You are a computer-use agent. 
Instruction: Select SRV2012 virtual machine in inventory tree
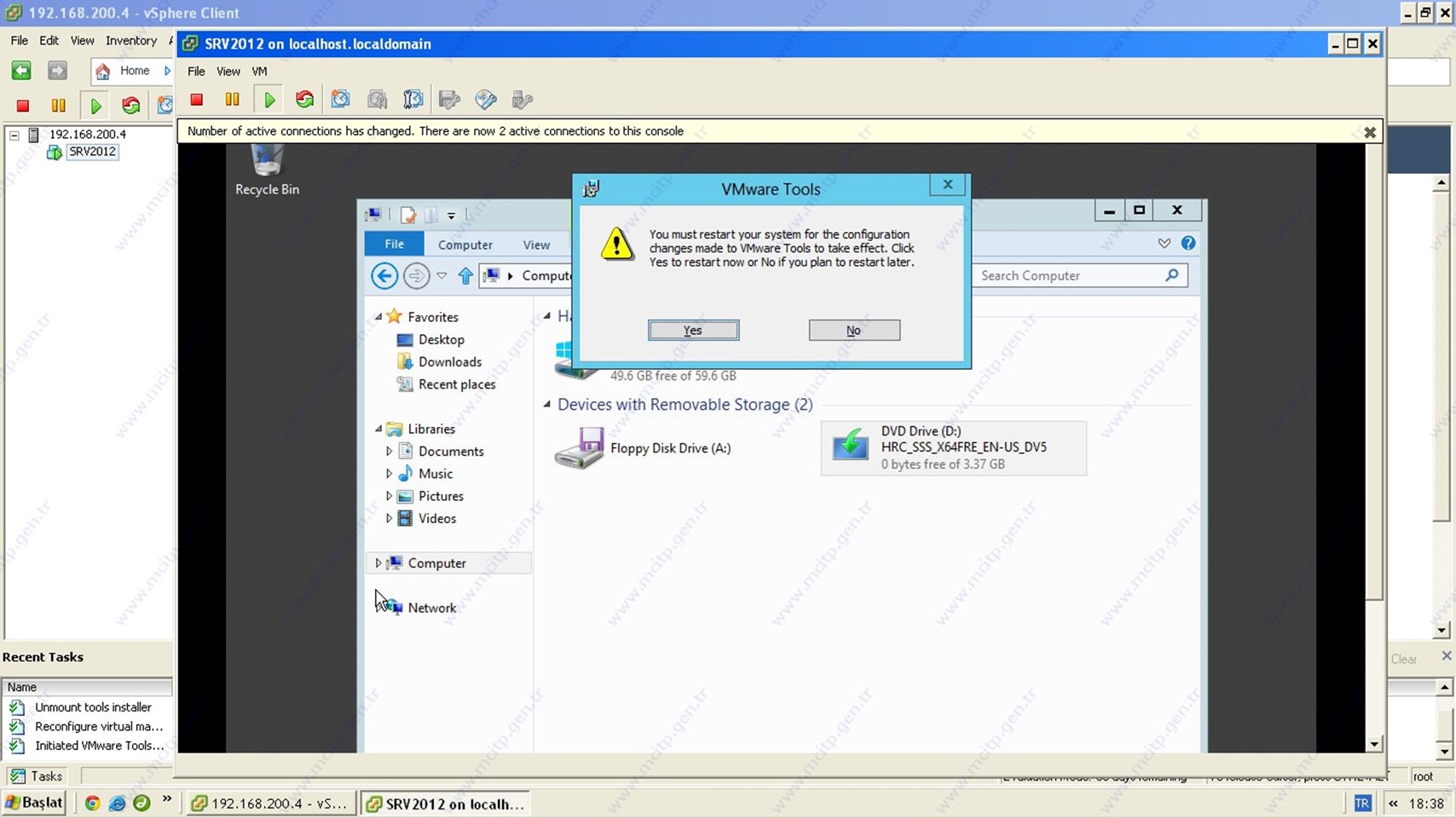(92, 153)
